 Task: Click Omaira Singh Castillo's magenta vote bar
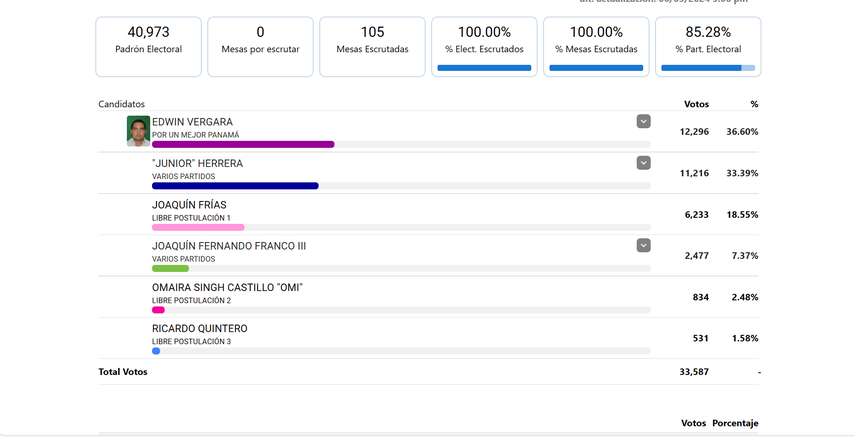(158, 310)
